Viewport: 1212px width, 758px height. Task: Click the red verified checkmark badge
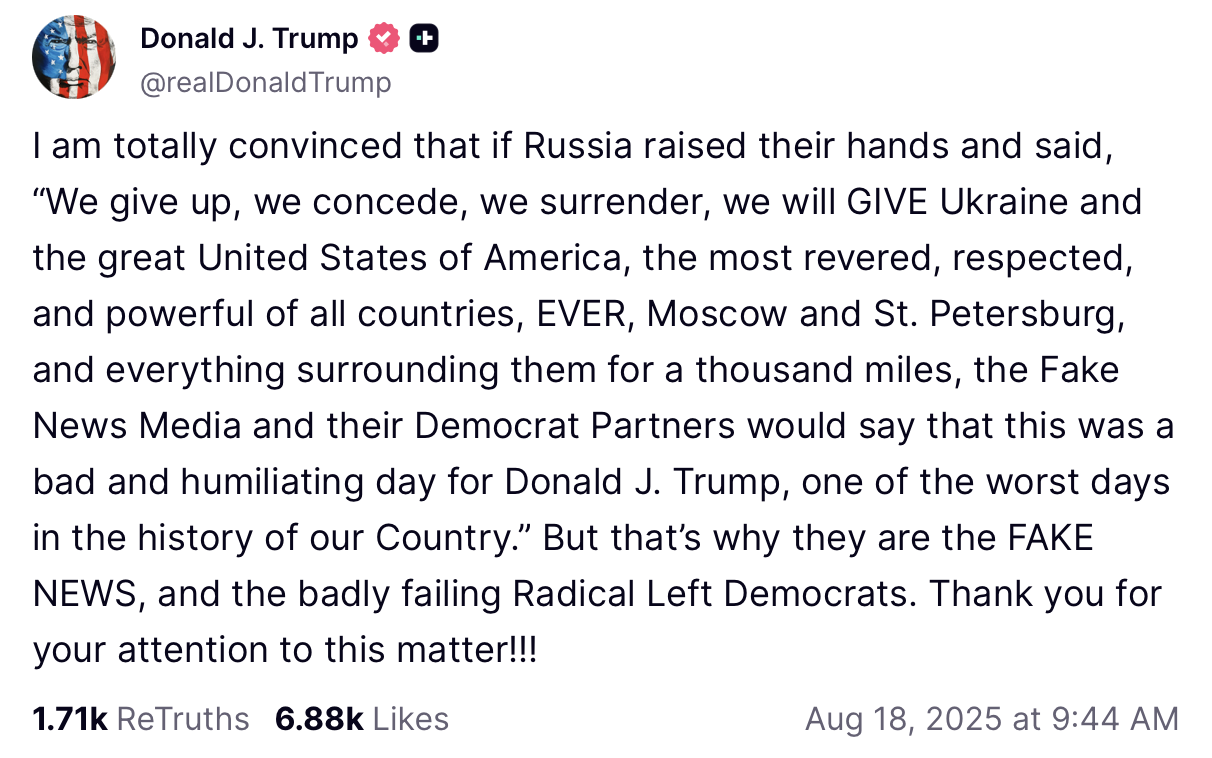tap(383, 39)
